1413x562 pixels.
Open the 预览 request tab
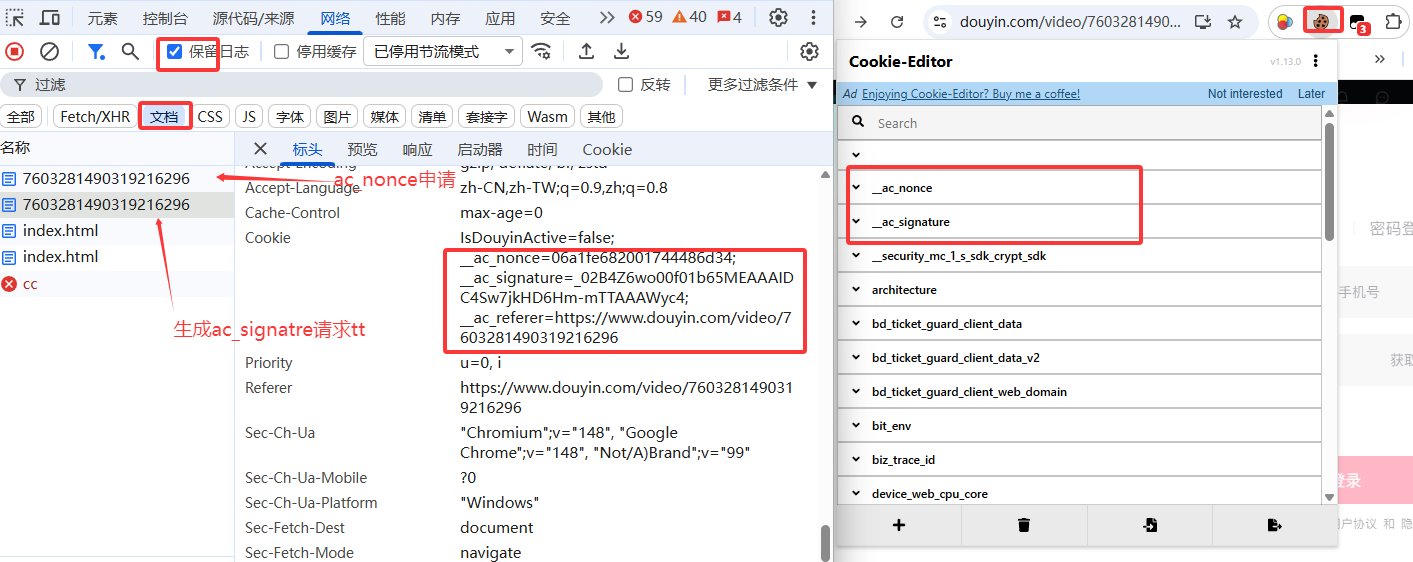[x=362, y=149]
